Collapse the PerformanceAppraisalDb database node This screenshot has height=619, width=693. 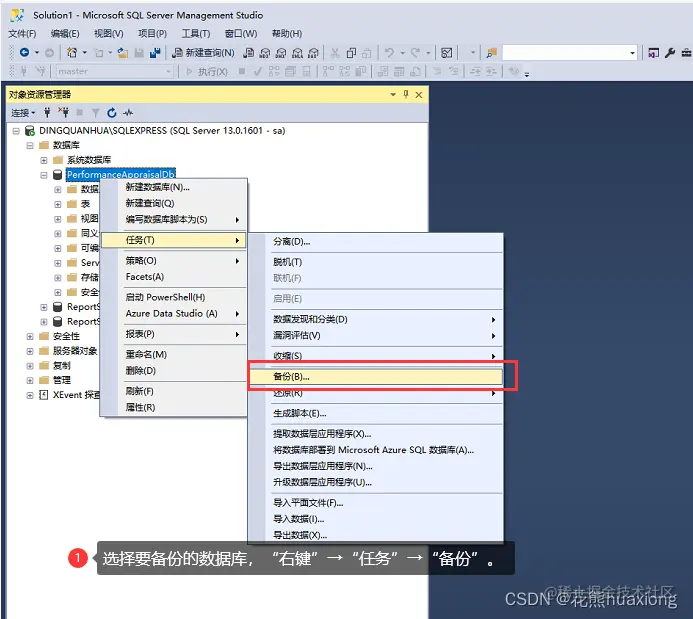pyautogui.click(x=44, y=175)
